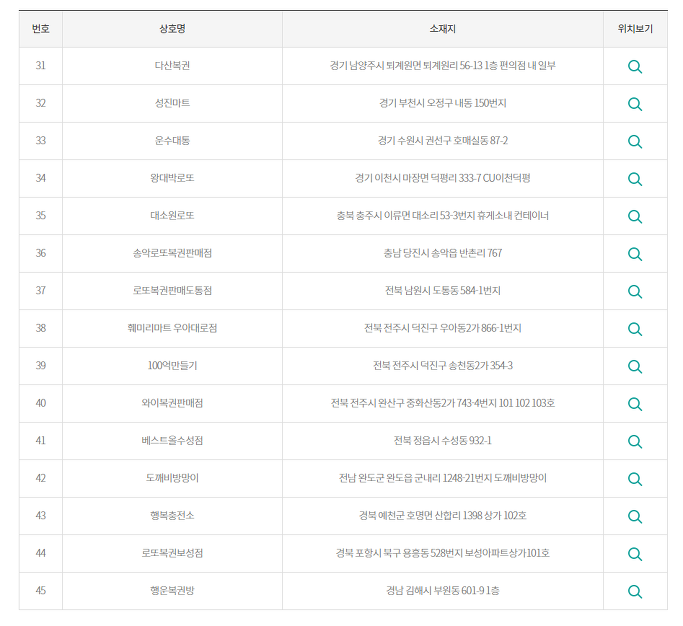View location of 행운복권방
Viewport: 683px width, 626px height.
pos(635,591)
